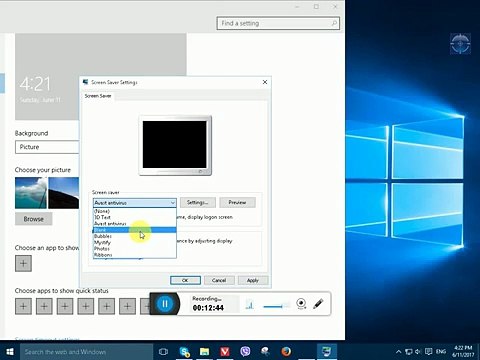Focus the Find a setting search field
Screen dimensions: 480x360
(278, 23)
